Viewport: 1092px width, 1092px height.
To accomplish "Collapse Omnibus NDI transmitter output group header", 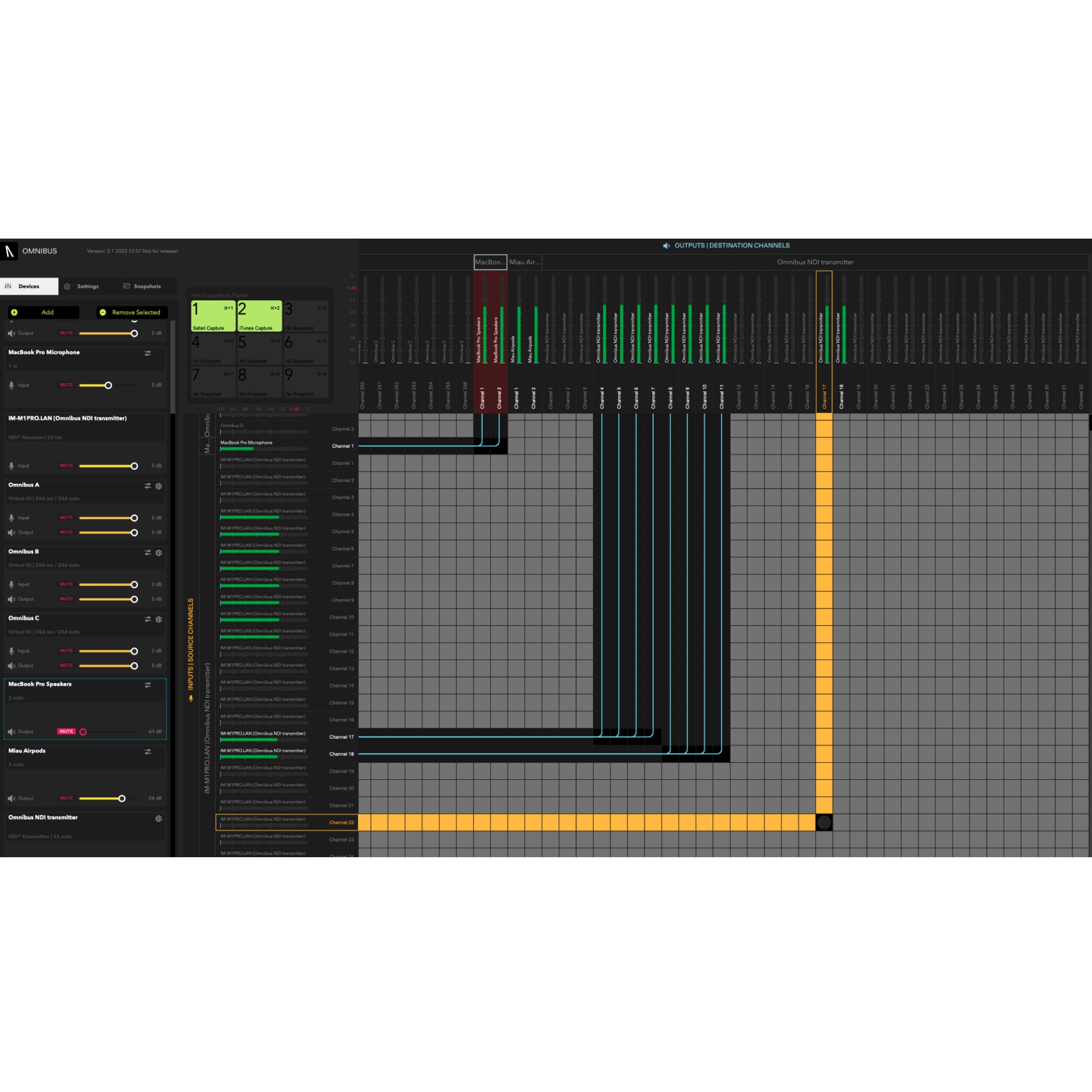I will [815, 262].
